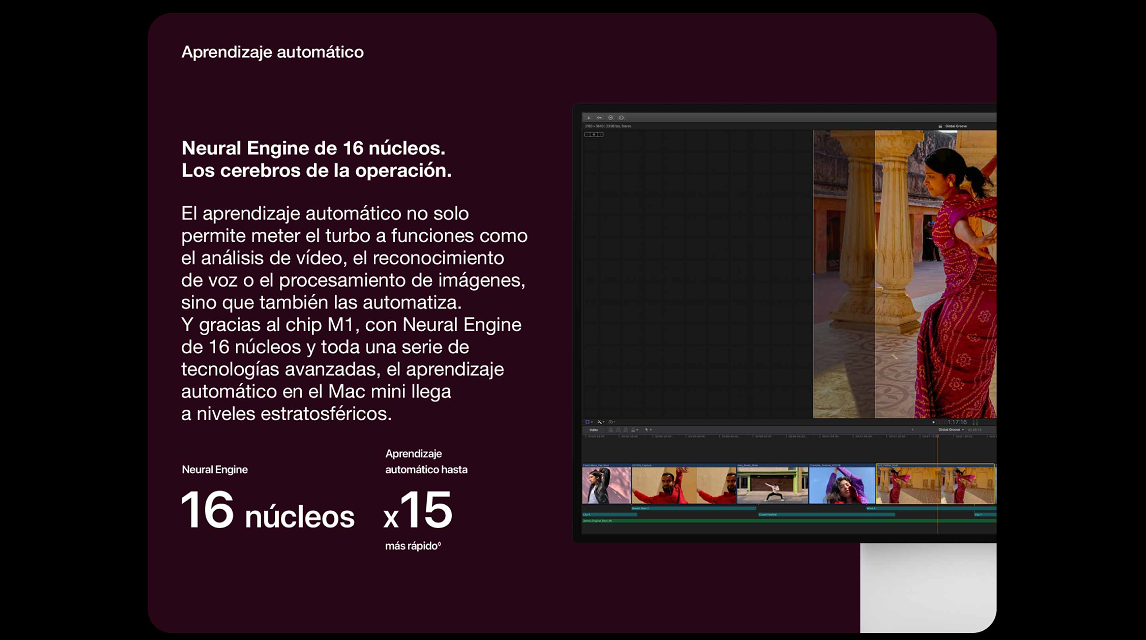This screenshot has height=640, width=1146.
Task: Open the clip appearance menu in timeline
Action: (x=588, y=422)
